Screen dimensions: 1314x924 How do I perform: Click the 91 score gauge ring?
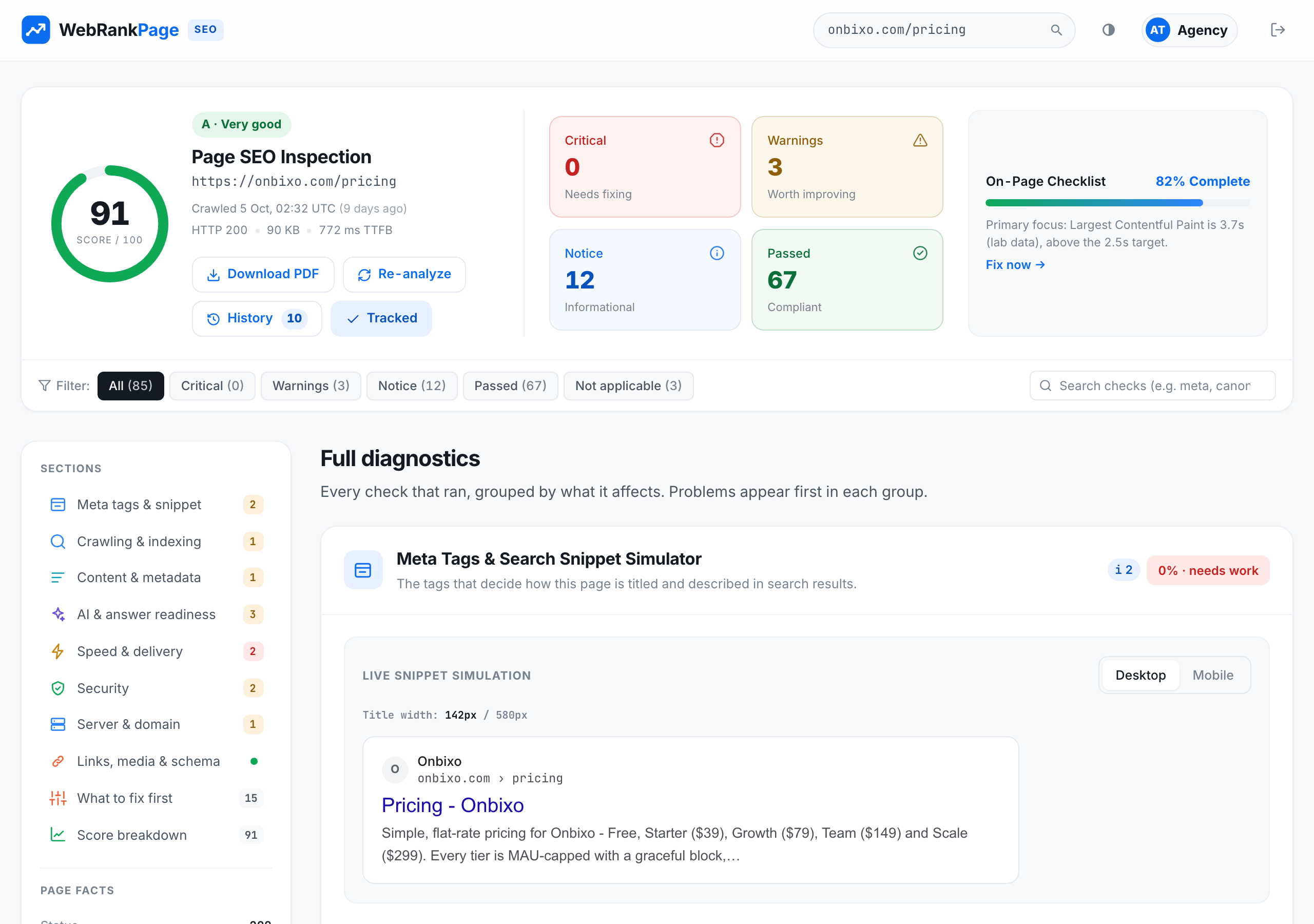pos(110,224)
